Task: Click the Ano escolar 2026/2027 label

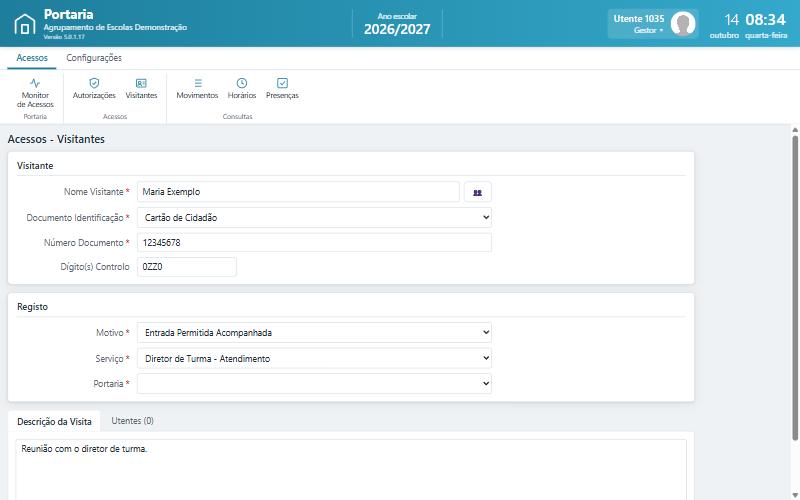Action: tap(397, 24)
